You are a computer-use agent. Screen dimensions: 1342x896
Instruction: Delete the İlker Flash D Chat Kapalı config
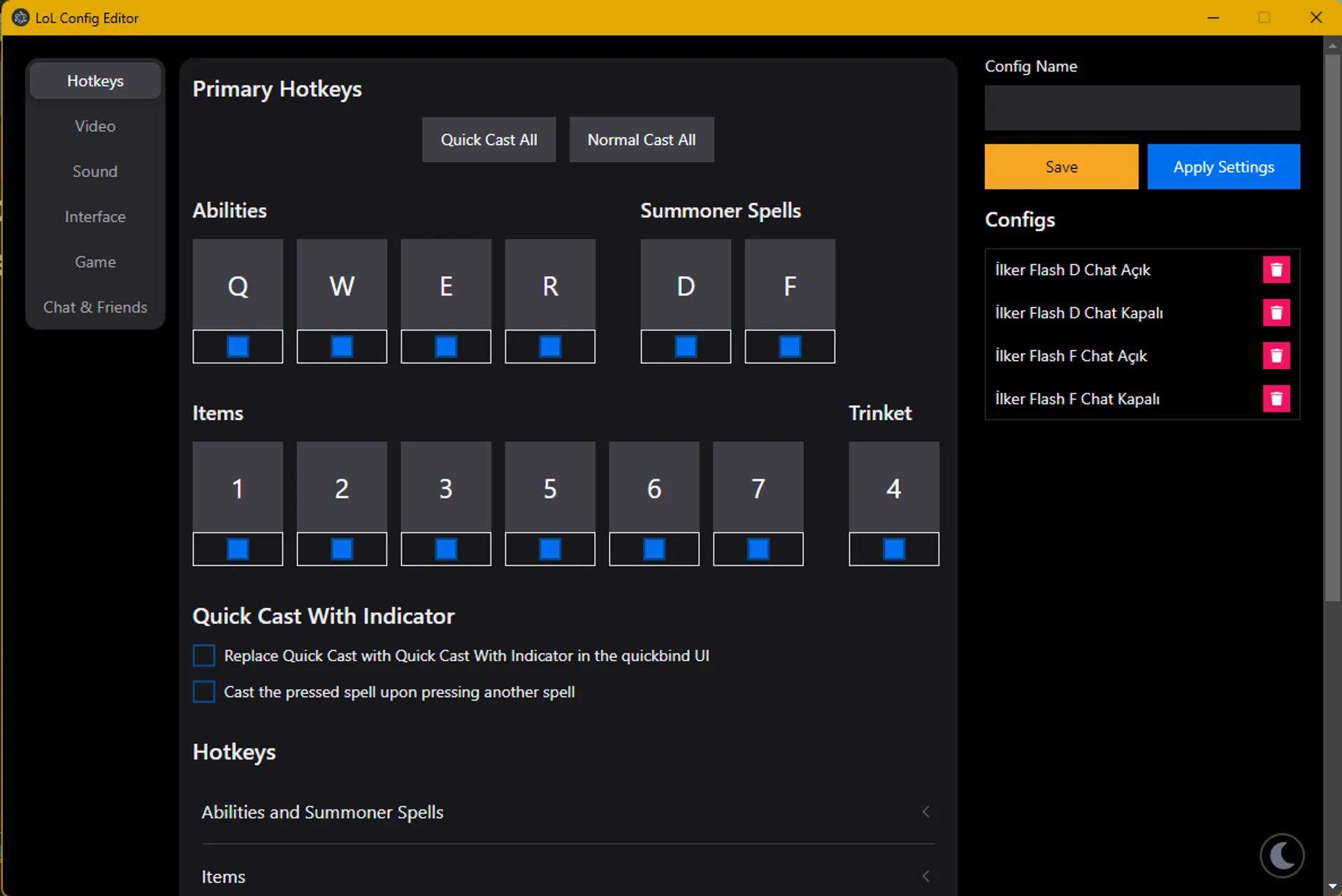point(1276,312)
